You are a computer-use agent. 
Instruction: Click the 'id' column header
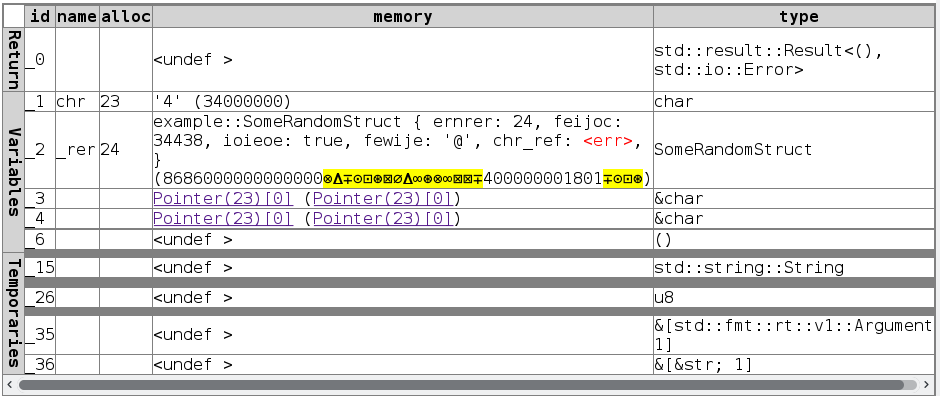click(x=40, y=17)
